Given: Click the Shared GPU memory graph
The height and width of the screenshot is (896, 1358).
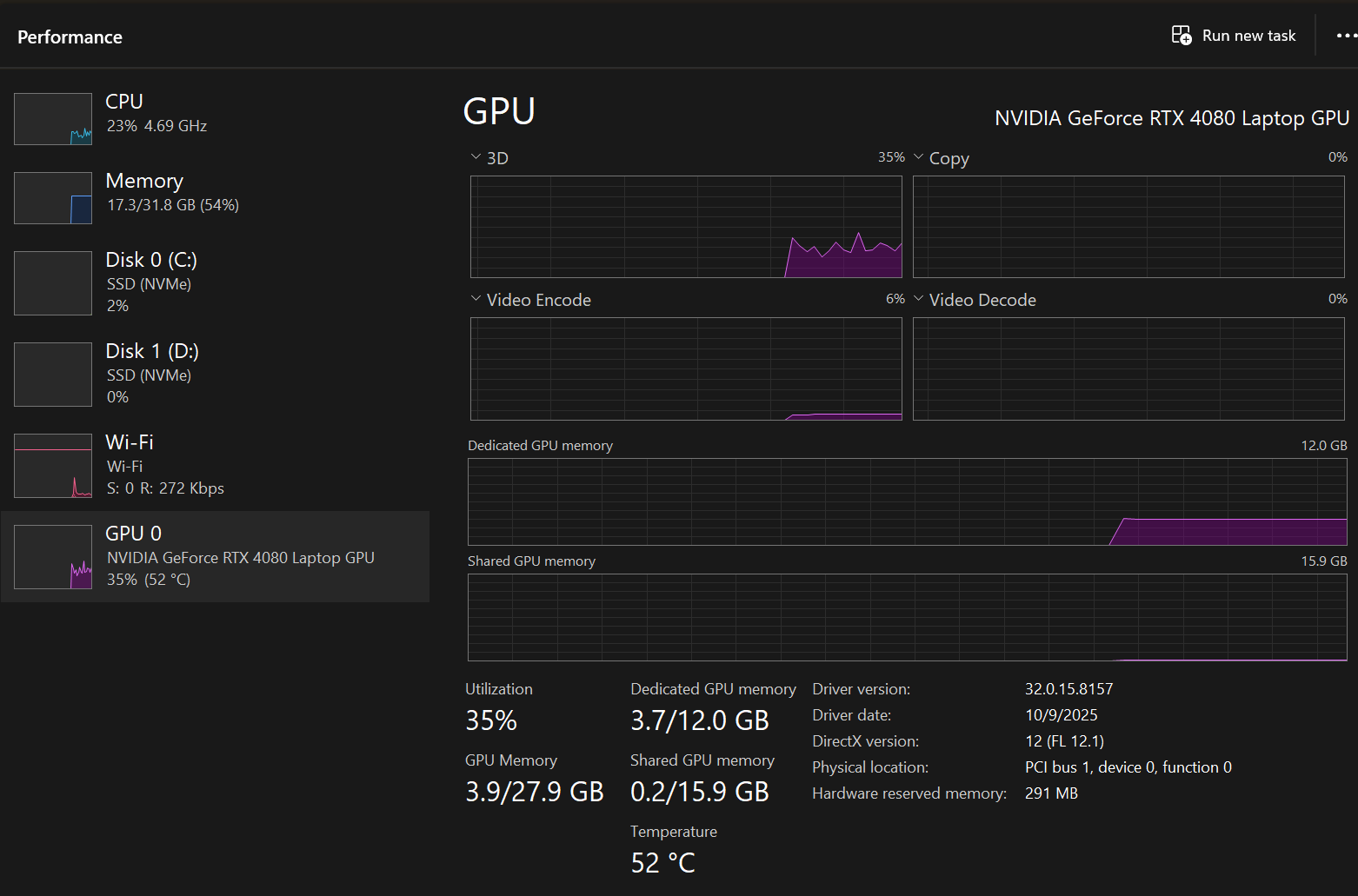Looking at the screenshot, I should 907,617.
